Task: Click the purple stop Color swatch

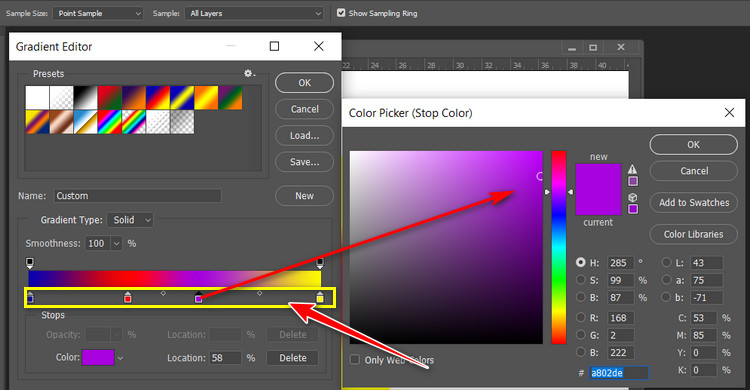Action: tap(98, 357)
